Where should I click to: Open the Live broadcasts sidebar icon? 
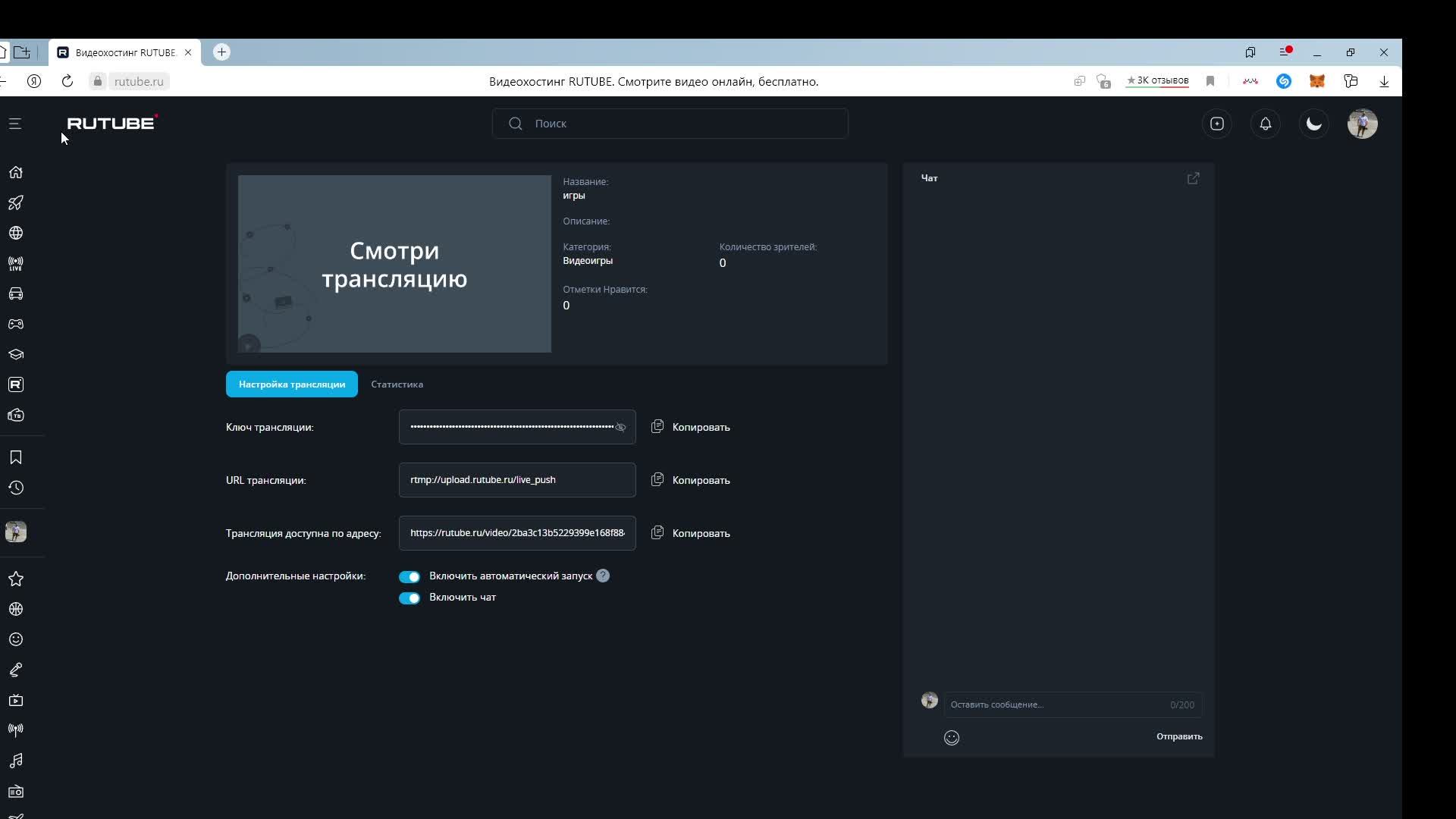point(16,263)
